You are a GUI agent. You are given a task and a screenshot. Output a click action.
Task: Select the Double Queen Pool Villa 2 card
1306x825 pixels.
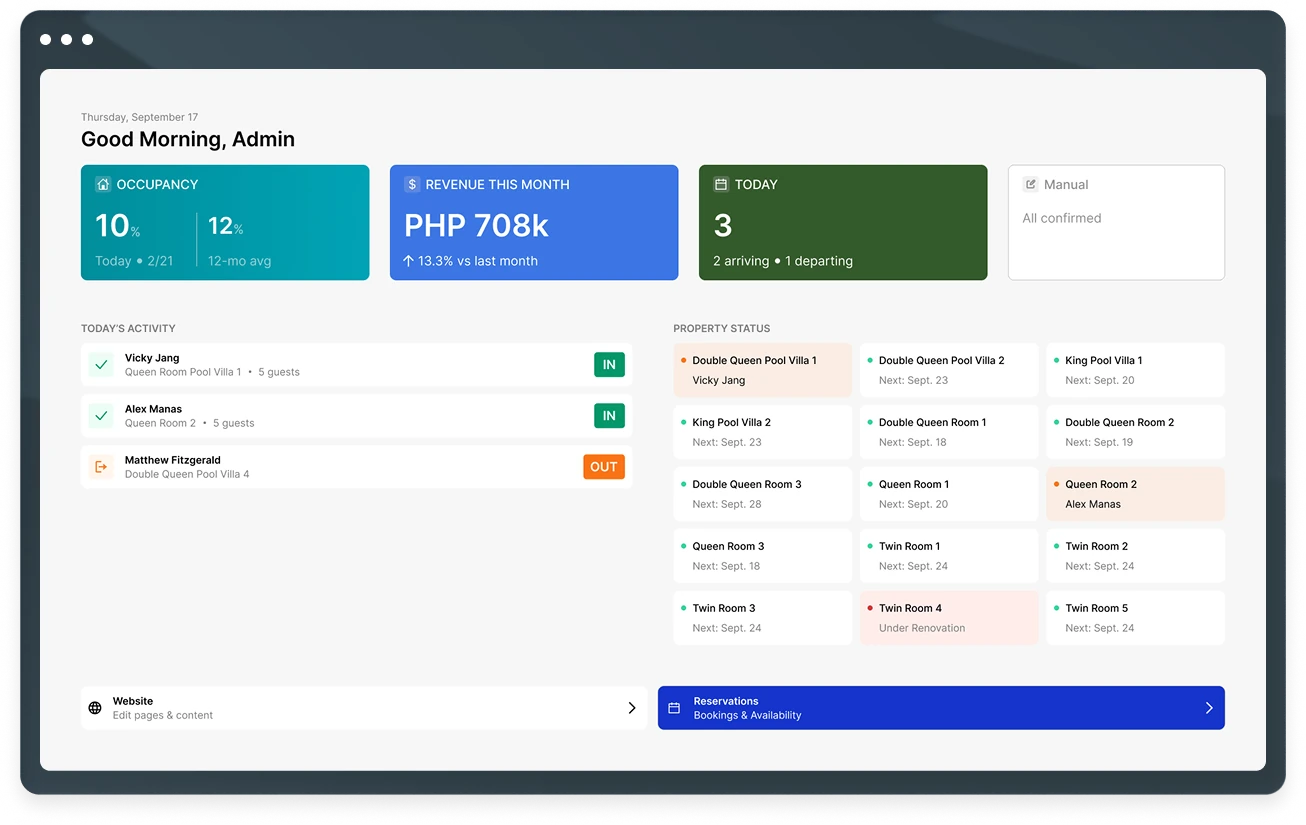[x=949, y=370]
